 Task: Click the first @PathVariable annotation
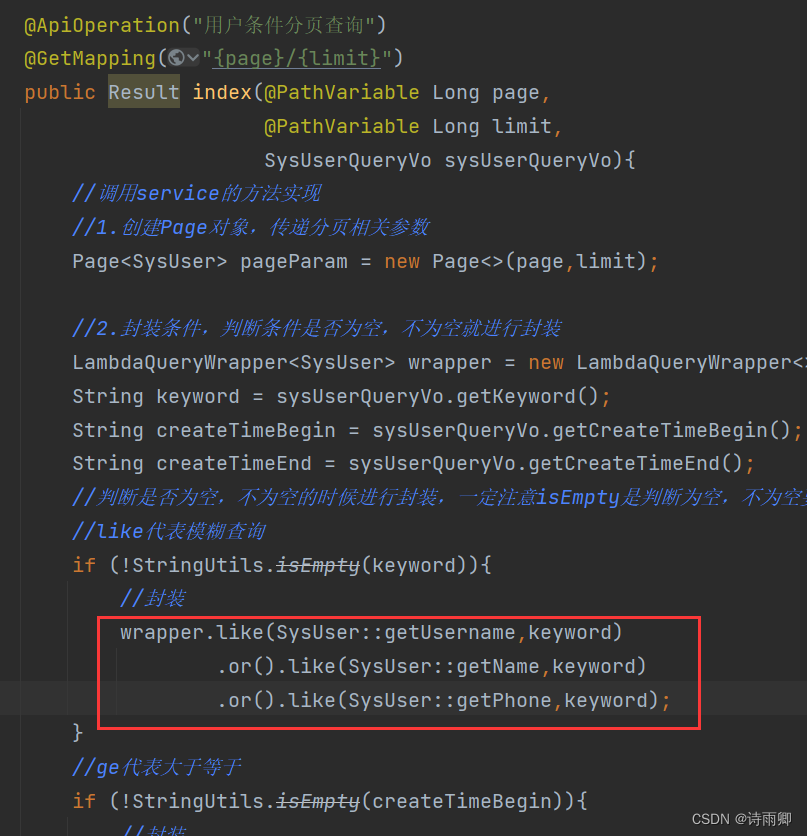tap(342, 91)
